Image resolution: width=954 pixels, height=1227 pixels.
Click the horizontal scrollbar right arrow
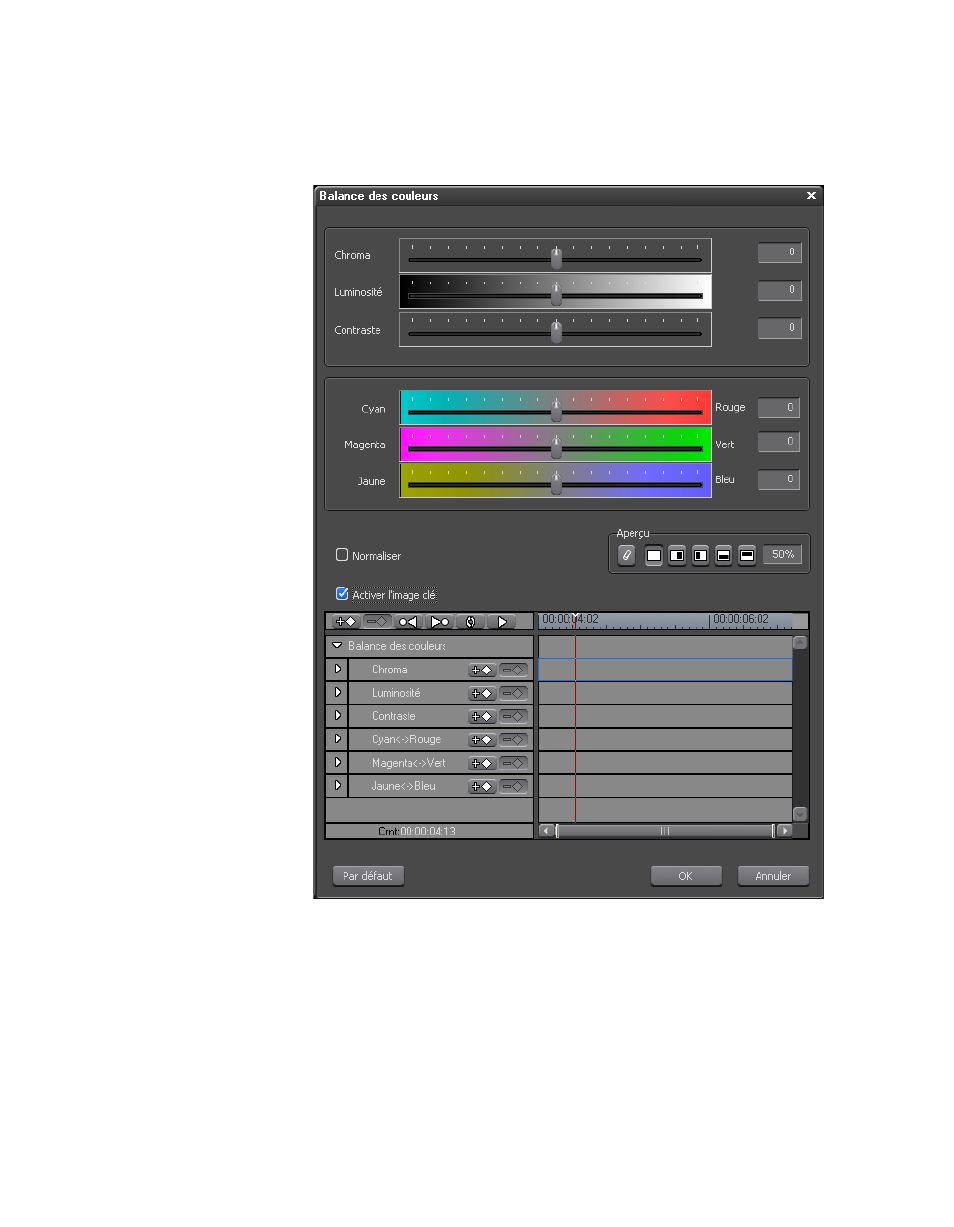tap(785, 831)
